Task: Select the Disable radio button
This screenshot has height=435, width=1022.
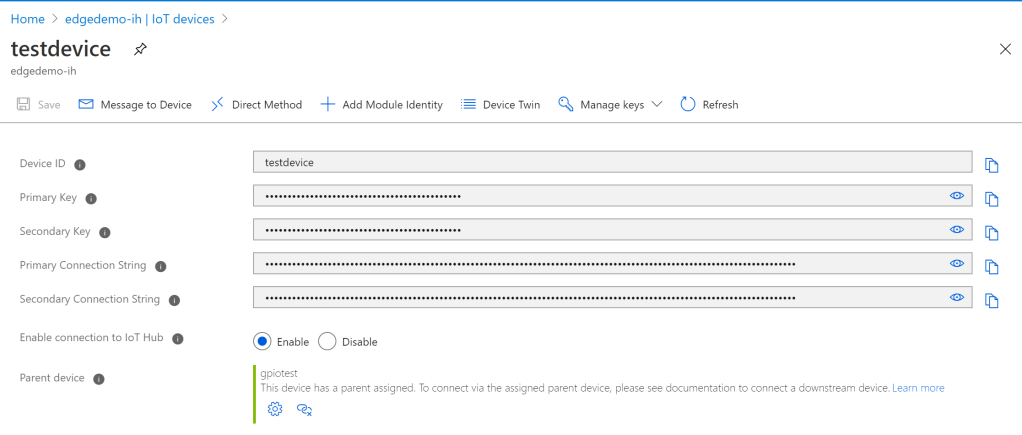Action: tap(327, 341)
